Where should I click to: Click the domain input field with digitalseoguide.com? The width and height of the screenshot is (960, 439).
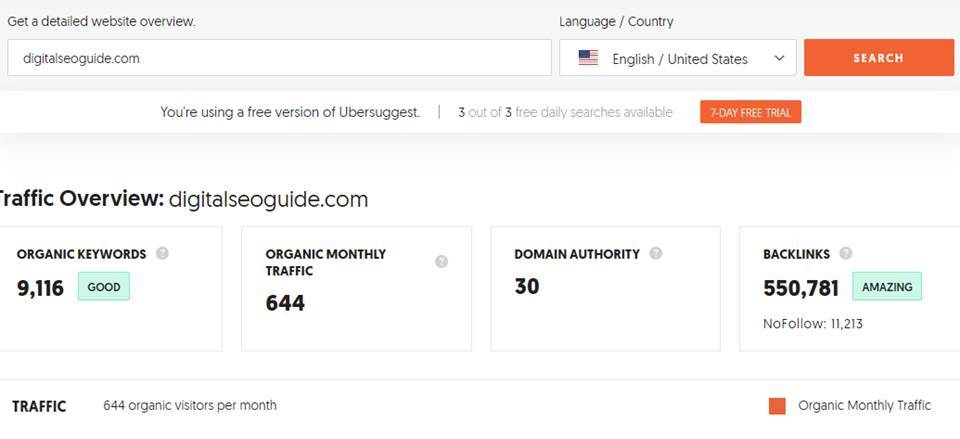(x=279, y=58)
